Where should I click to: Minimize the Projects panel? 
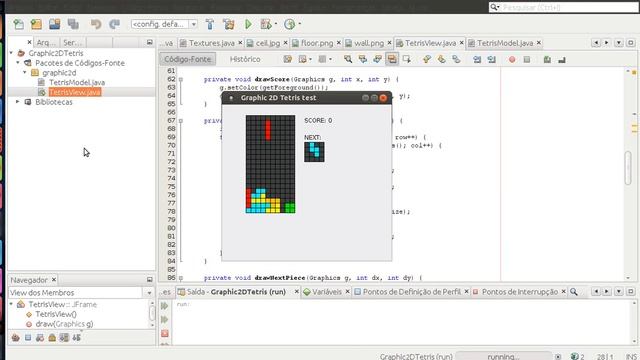(149, 42)
